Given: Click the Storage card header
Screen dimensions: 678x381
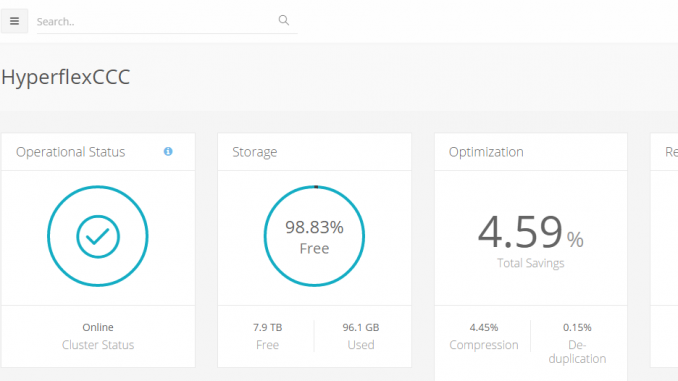Looking at the screenshot, I should tap(314, 152).
